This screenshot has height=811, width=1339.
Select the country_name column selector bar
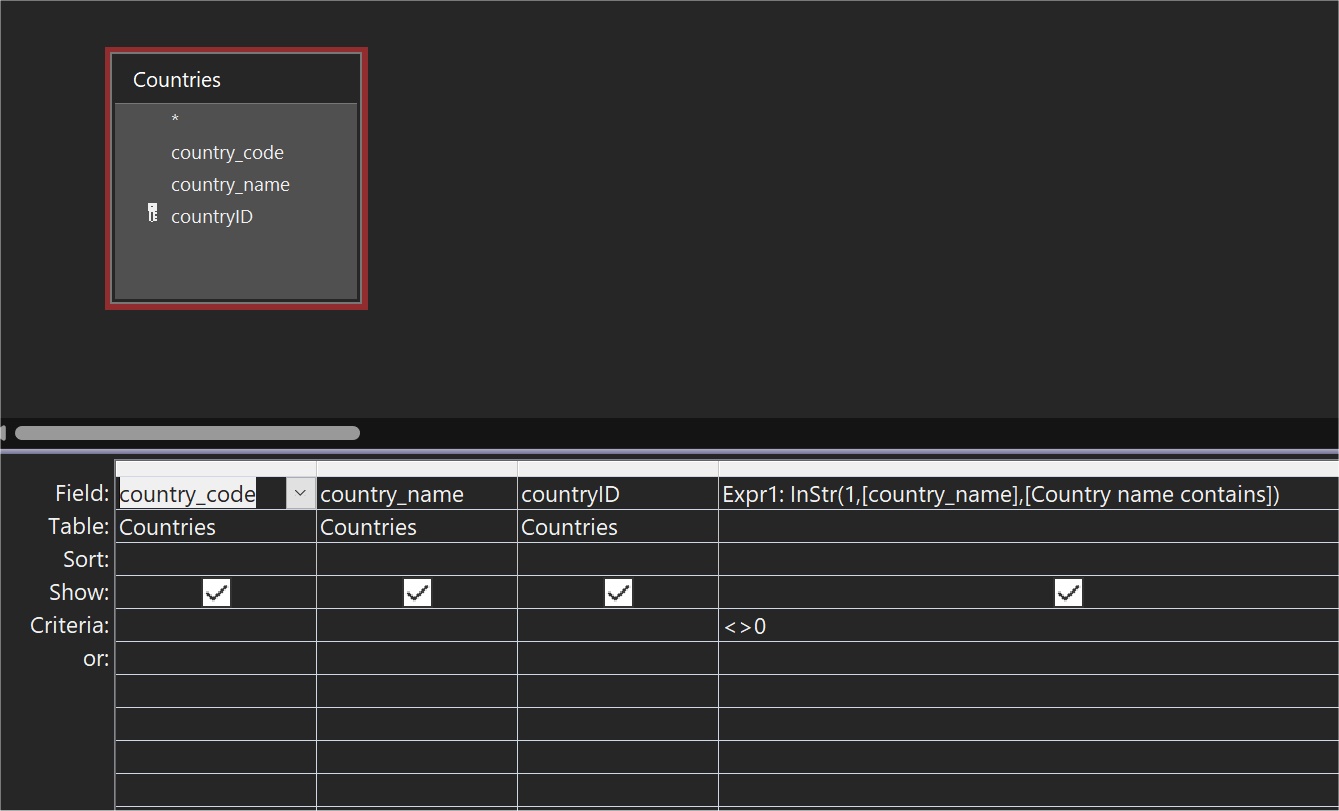click(417, 469)
